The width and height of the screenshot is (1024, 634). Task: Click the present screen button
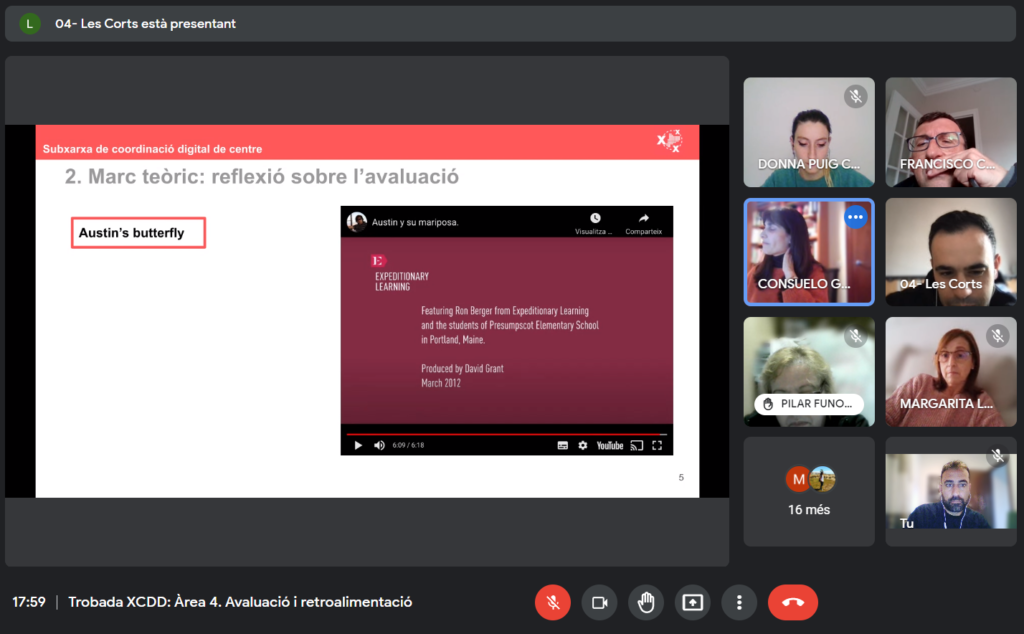click(x=692, y=602)
